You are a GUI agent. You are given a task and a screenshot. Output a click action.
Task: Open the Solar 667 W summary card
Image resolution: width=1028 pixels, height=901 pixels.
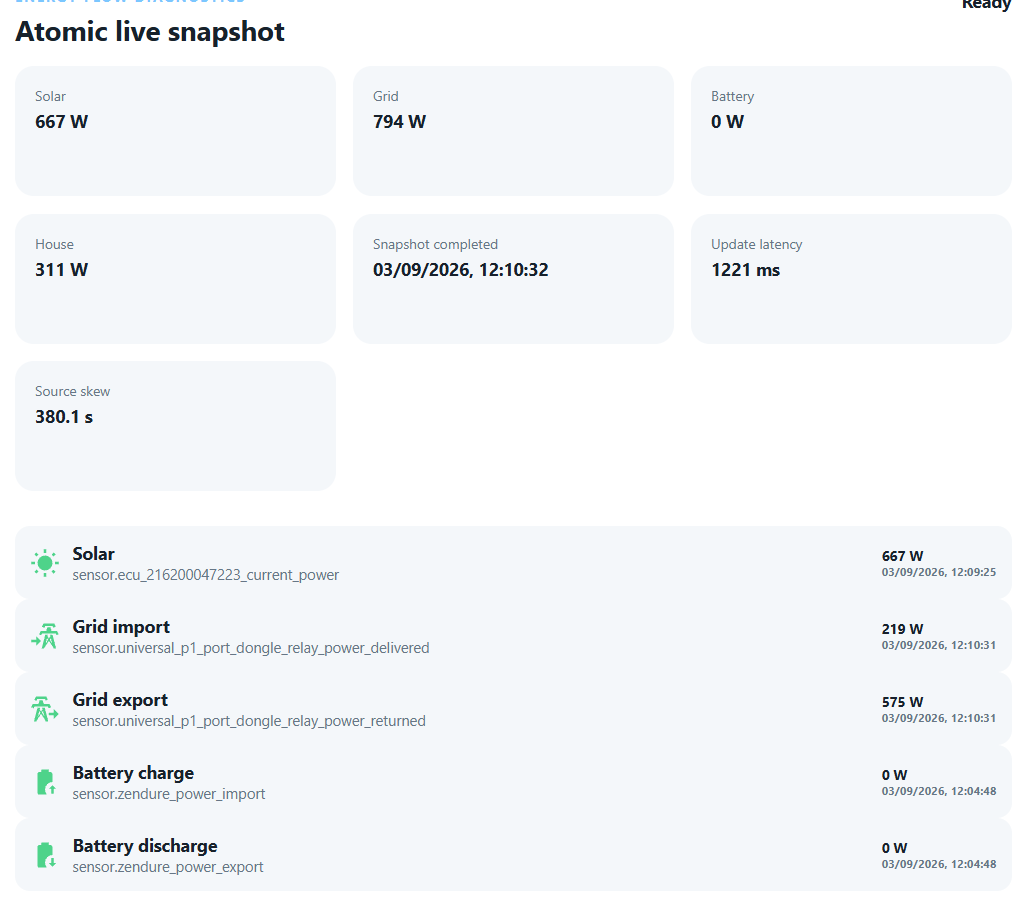click(x=175, y=130)
